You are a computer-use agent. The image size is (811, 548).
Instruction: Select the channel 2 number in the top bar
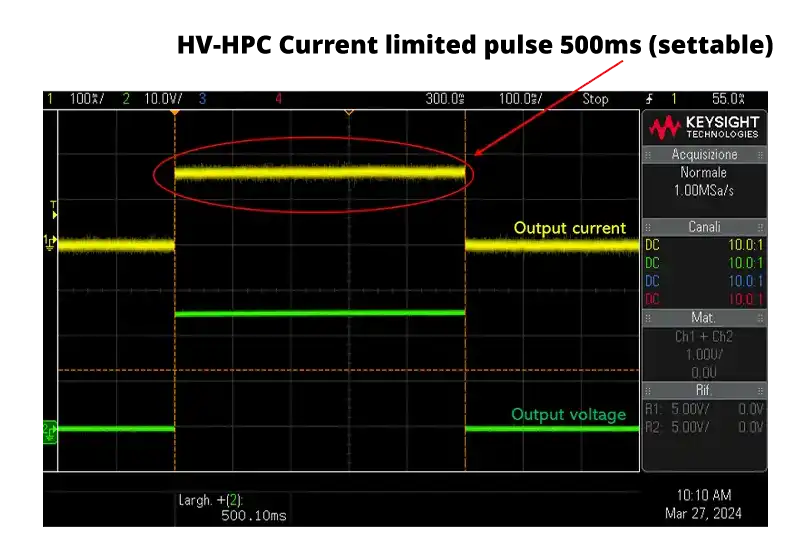tap(126, 99)
